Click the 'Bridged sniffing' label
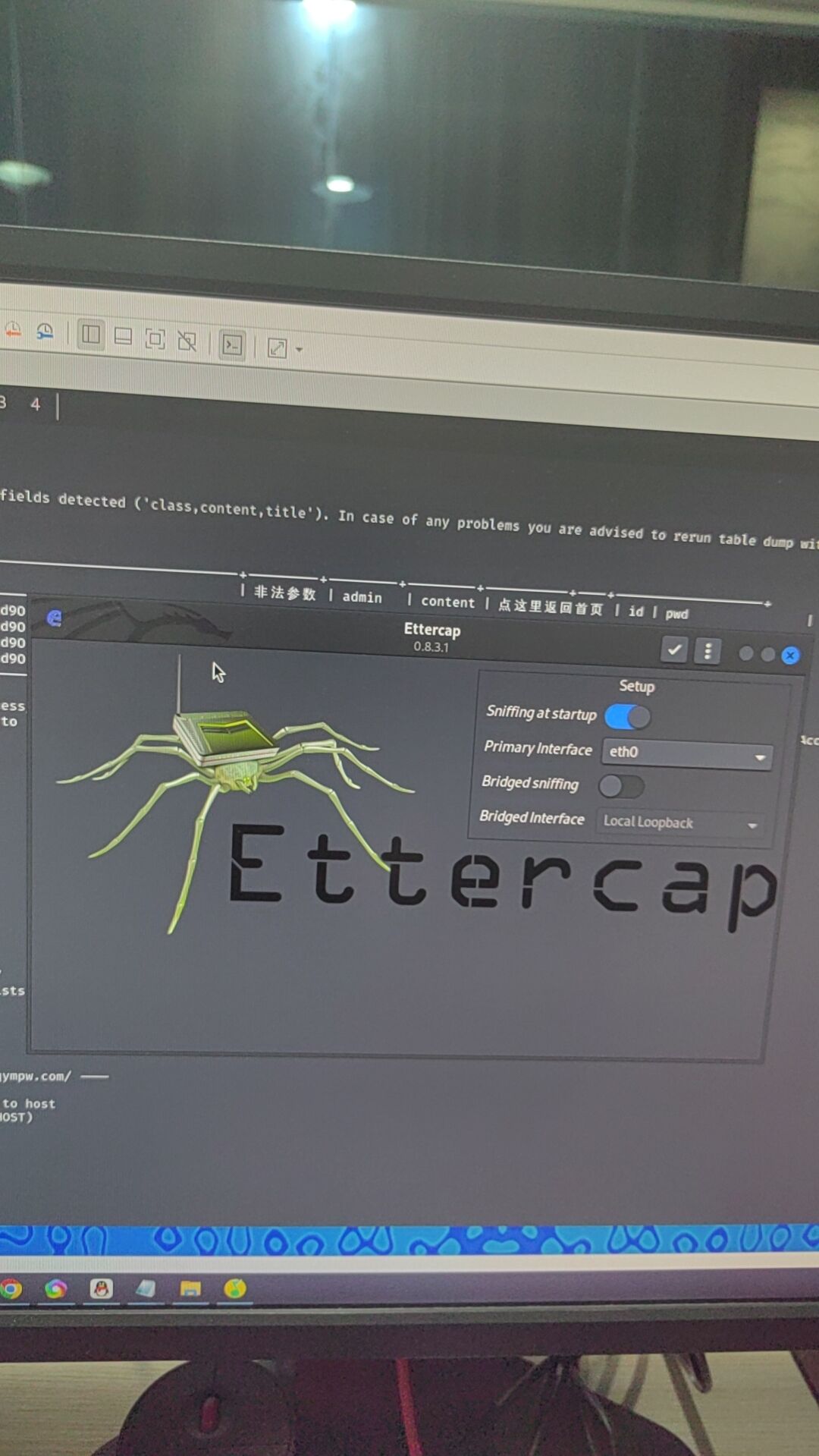This screenshot has height=1456, width=819. (x=530, y=783)
